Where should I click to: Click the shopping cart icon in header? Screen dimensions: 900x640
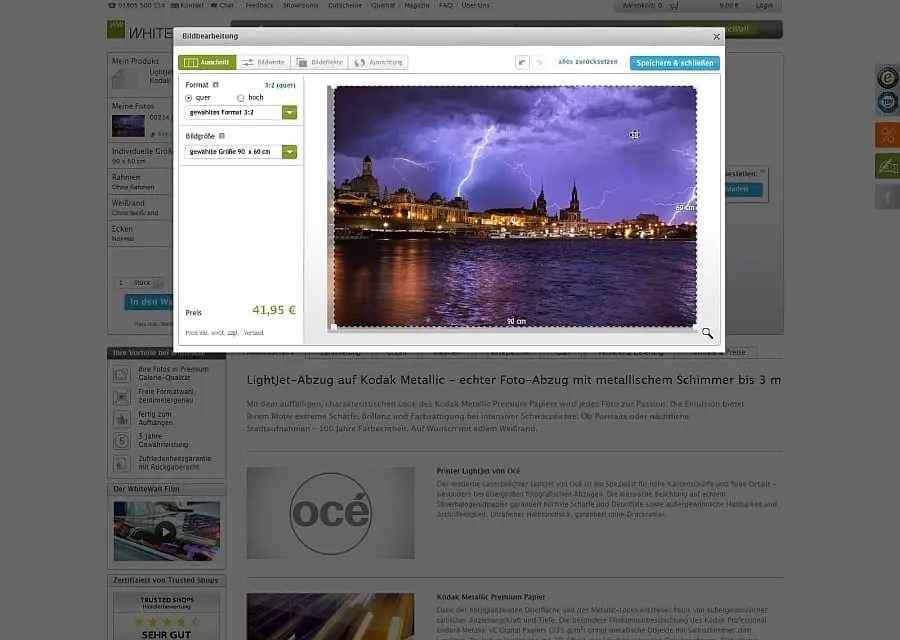[x=674, y=6]
